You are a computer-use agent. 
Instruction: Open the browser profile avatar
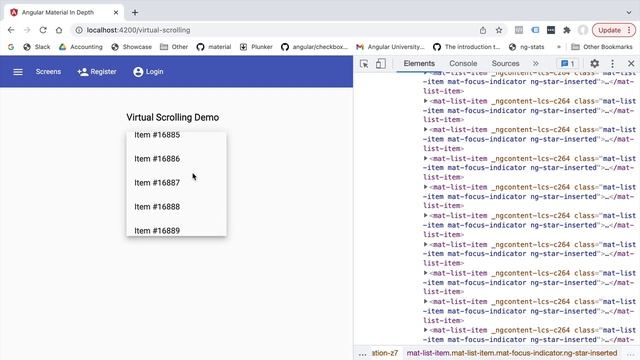click(x=583, y=30)
